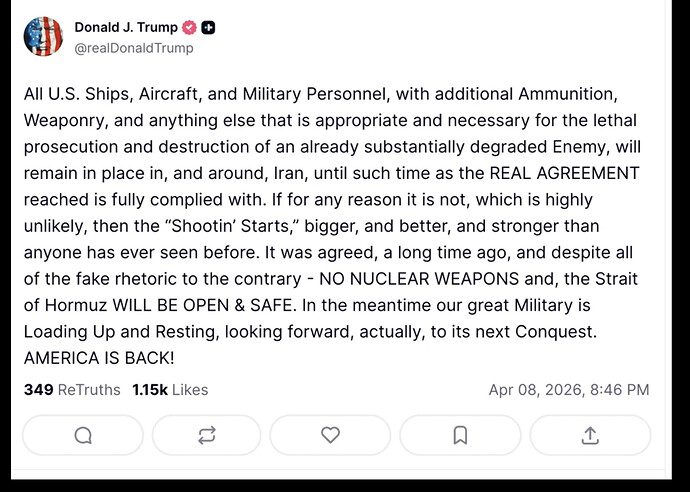690x492 pixels.
Task: Open the Apr 08, 2026 timestamp
Action: point(569,390)
